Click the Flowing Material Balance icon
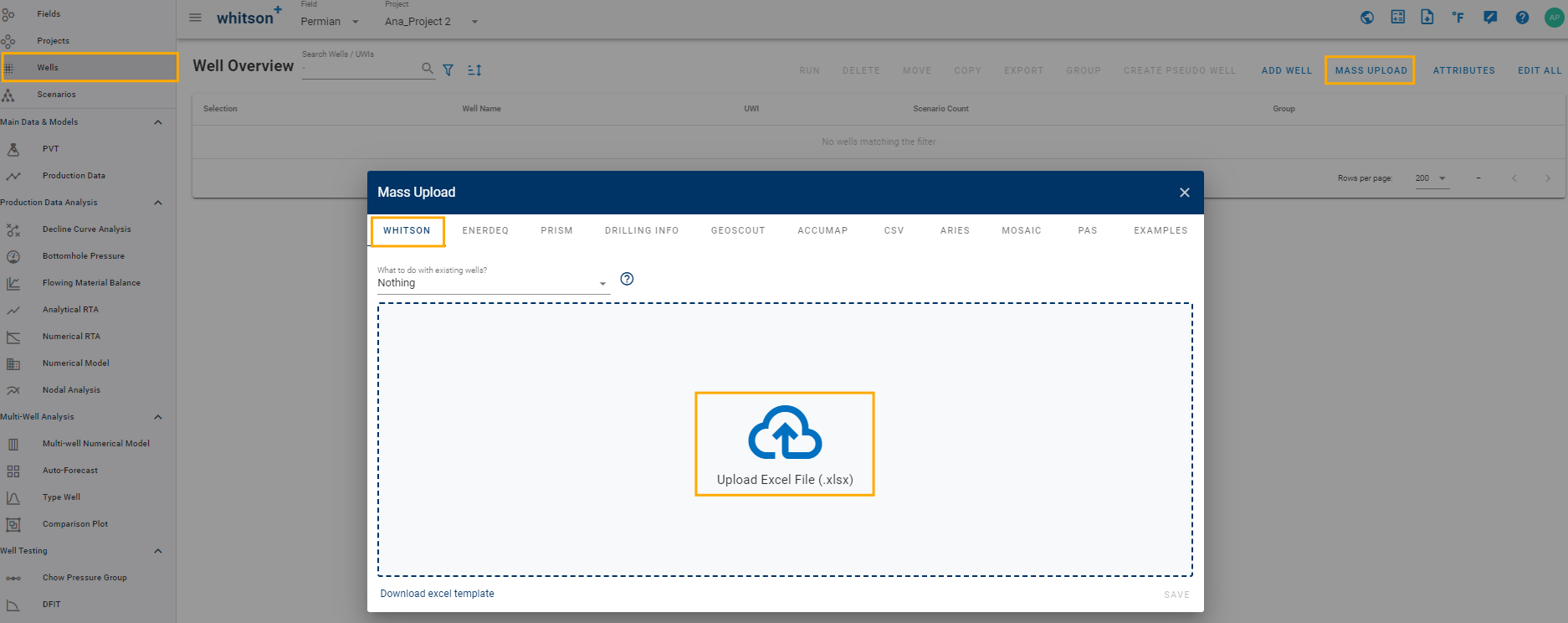 click(x=13, y=283)
